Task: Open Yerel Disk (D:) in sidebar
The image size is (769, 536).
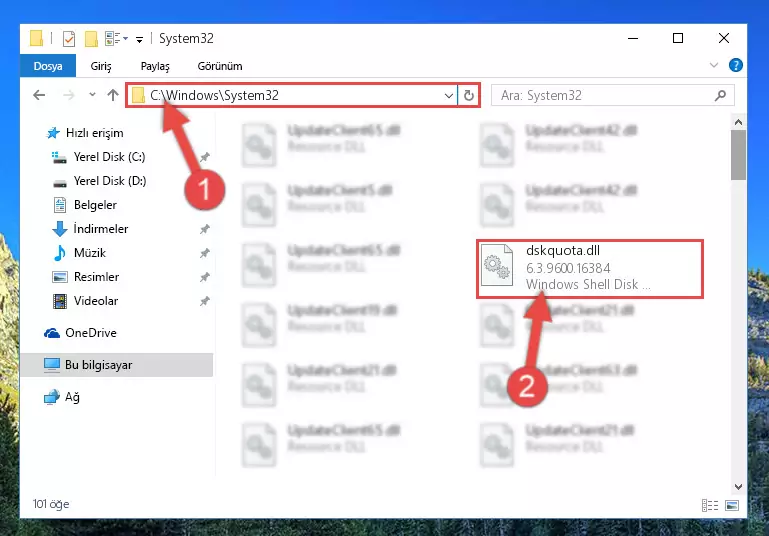Action: (110, 181)
